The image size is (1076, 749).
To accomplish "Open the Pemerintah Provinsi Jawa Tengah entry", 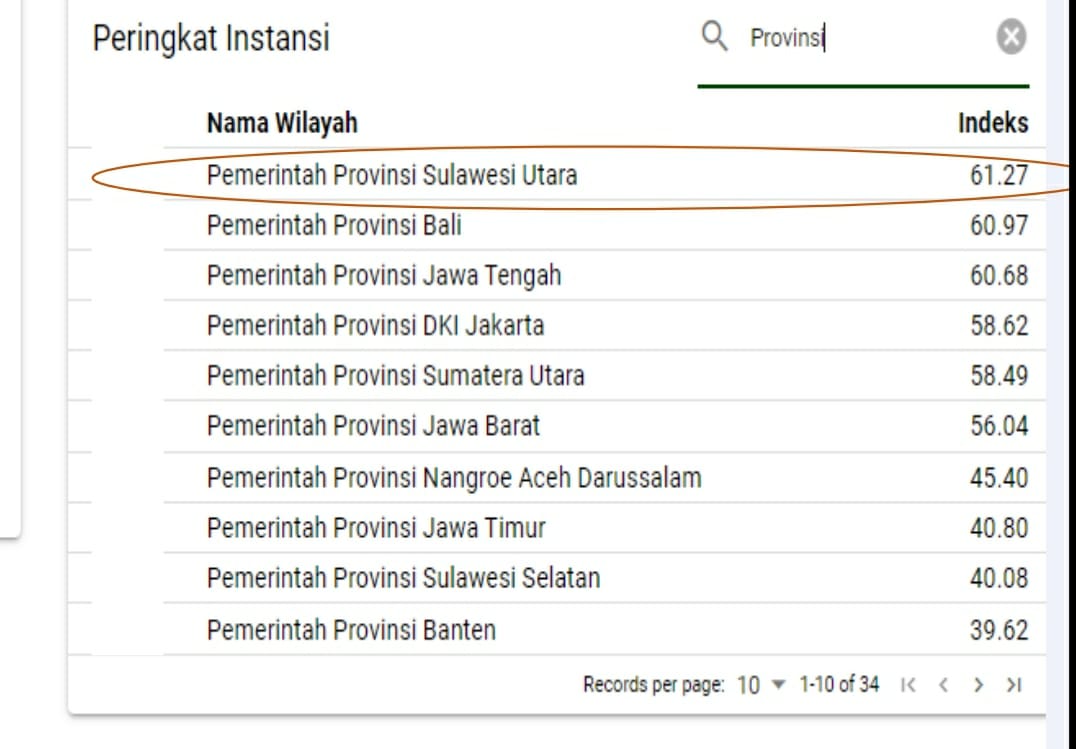I will click(383, 274).
